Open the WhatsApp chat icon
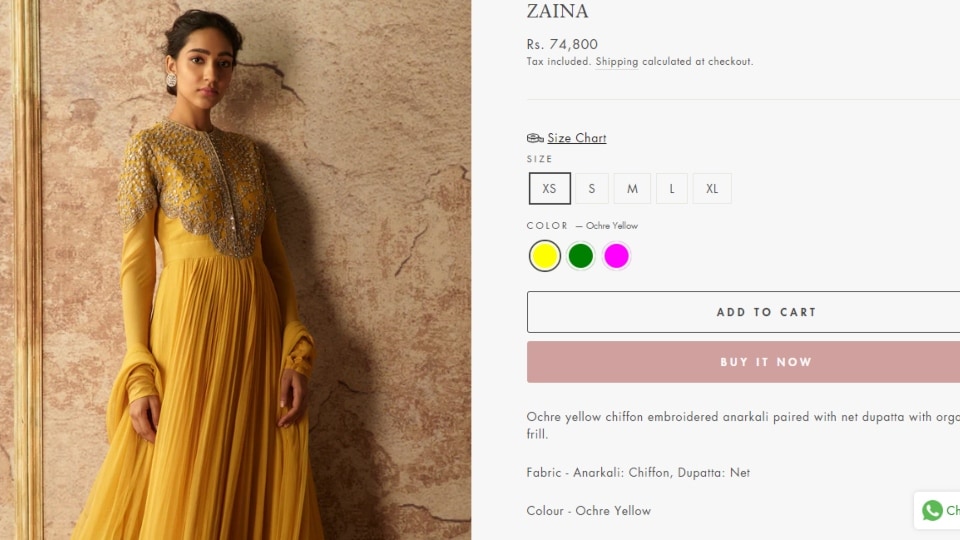Viewport: 960px width, 540px height. 932,510
